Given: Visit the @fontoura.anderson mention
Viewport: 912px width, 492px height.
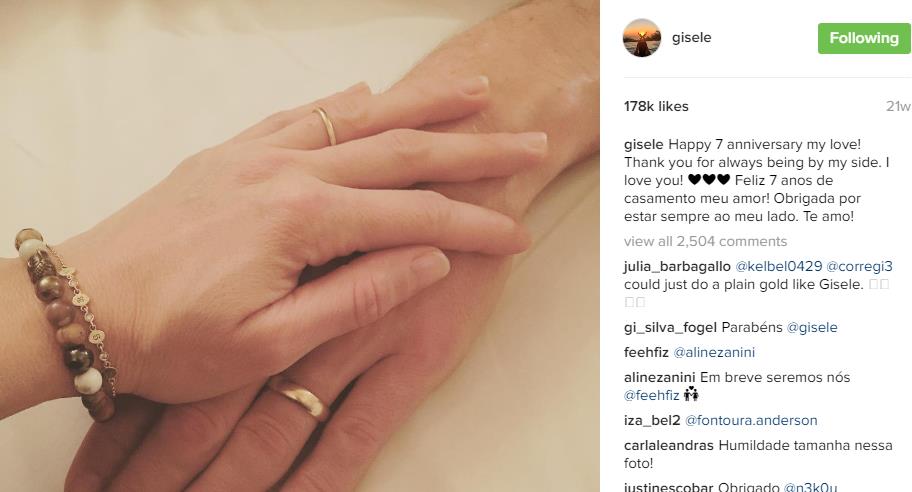Looking at the screenshot, I should point(751,420).
